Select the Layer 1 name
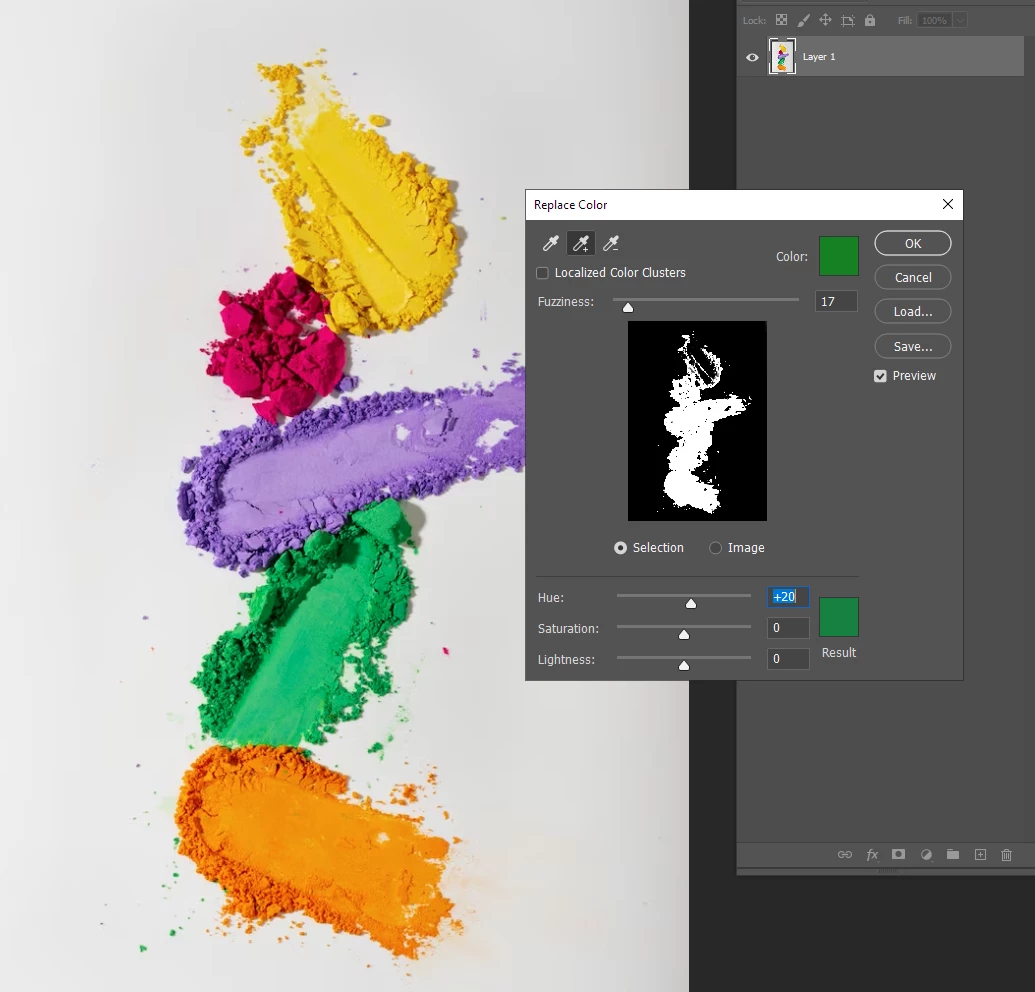Image resolution: width=1035 pixels, height=992 pixels. tap(819, 57)
